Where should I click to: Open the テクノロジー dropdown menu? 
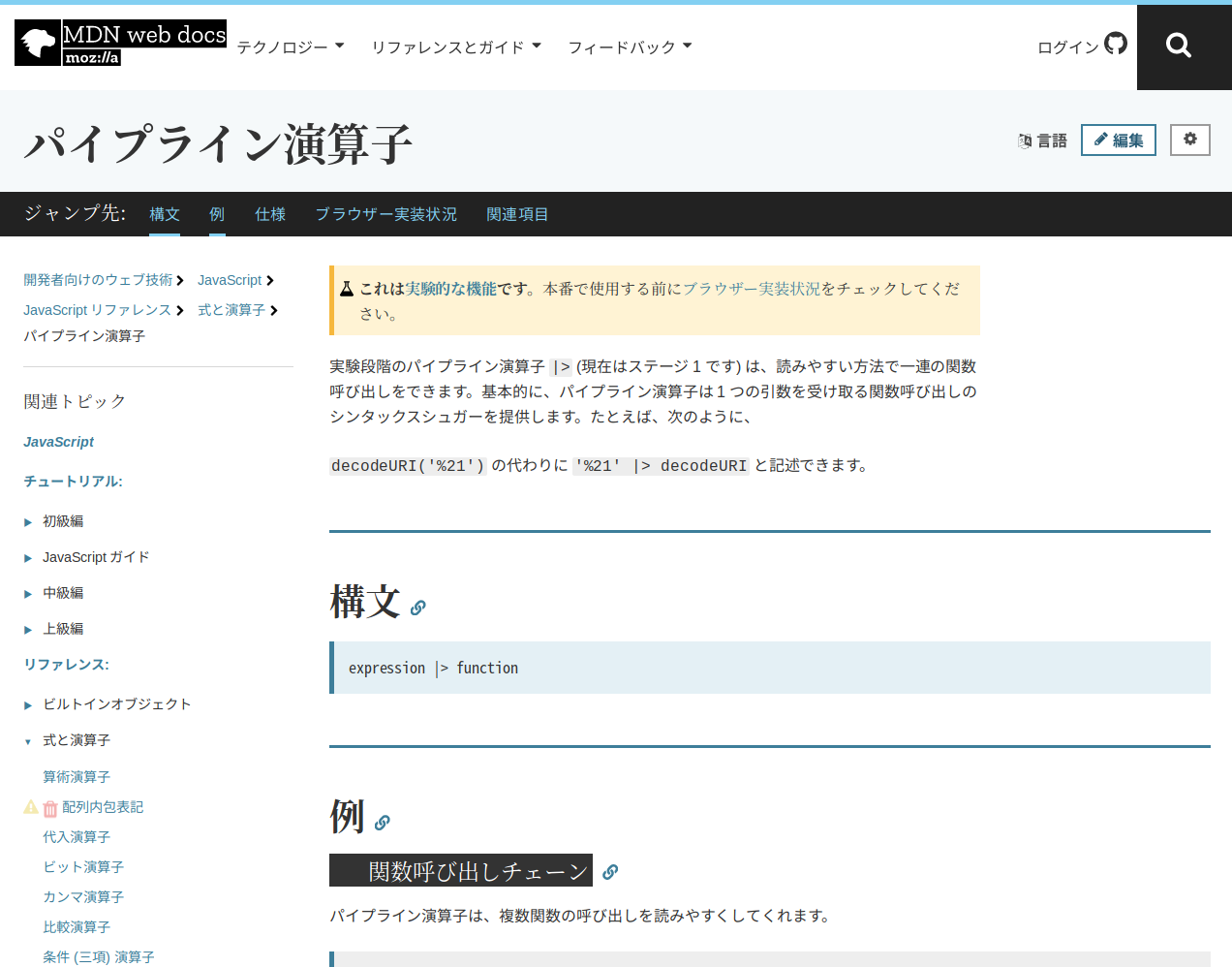[x=290, y=47]
